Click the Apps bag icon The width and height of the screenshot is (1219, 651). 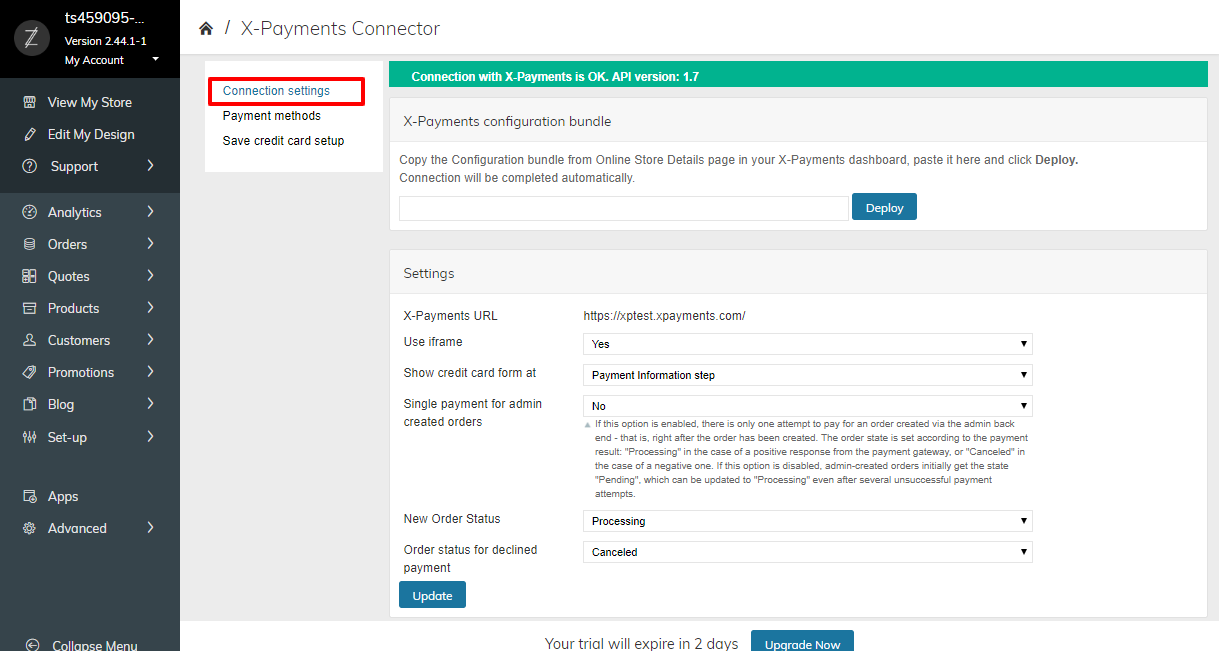(x=29, y=496)
